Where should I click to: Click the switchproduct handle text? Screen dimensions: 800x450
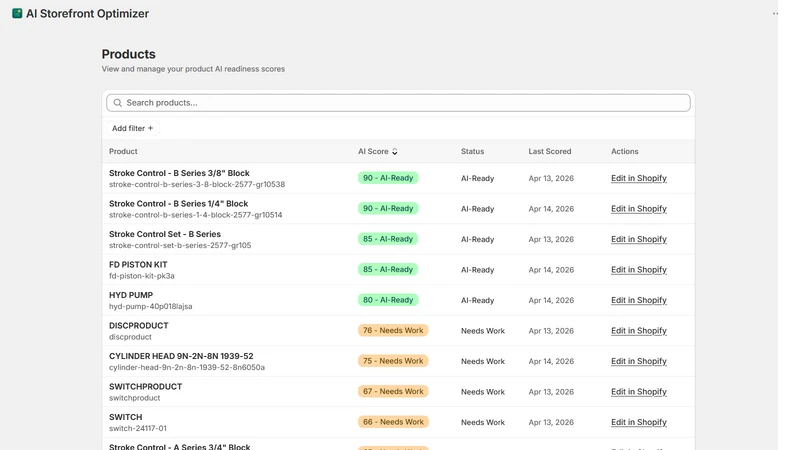point(134,398)
